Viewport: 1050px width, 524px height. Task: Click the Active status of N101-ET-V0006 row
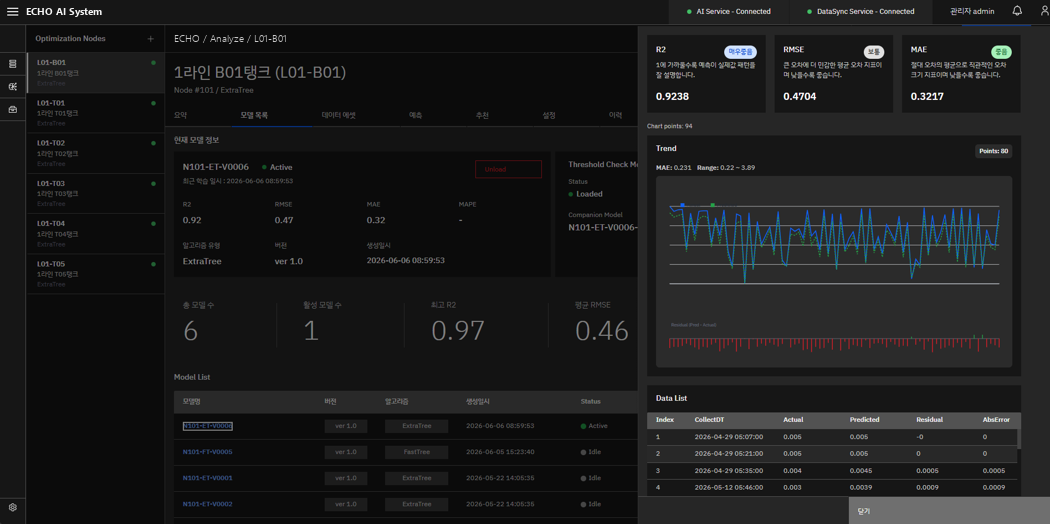[x=594, y=426]
